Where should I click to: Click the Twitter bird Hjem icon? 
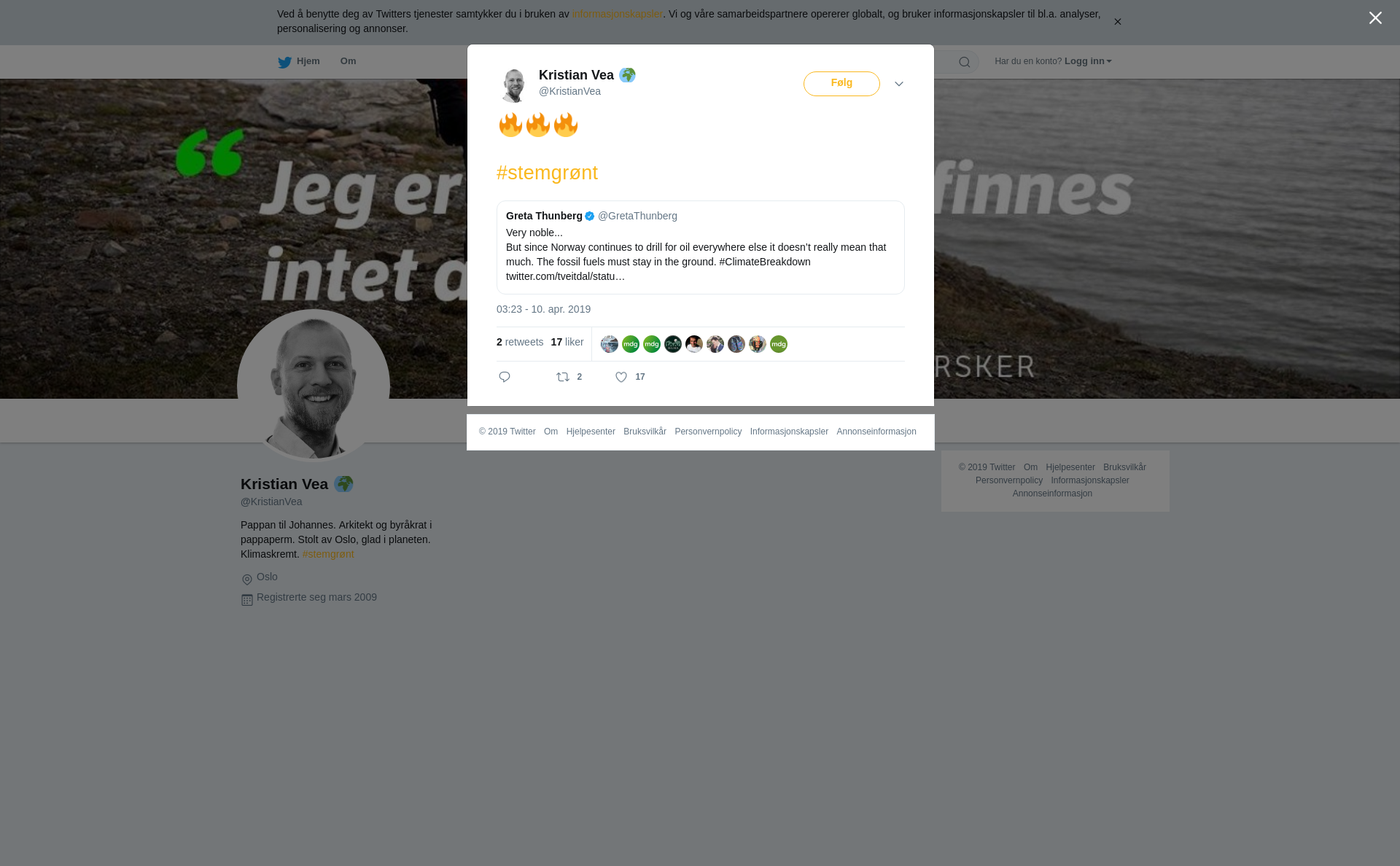click(x=284, y=62)
